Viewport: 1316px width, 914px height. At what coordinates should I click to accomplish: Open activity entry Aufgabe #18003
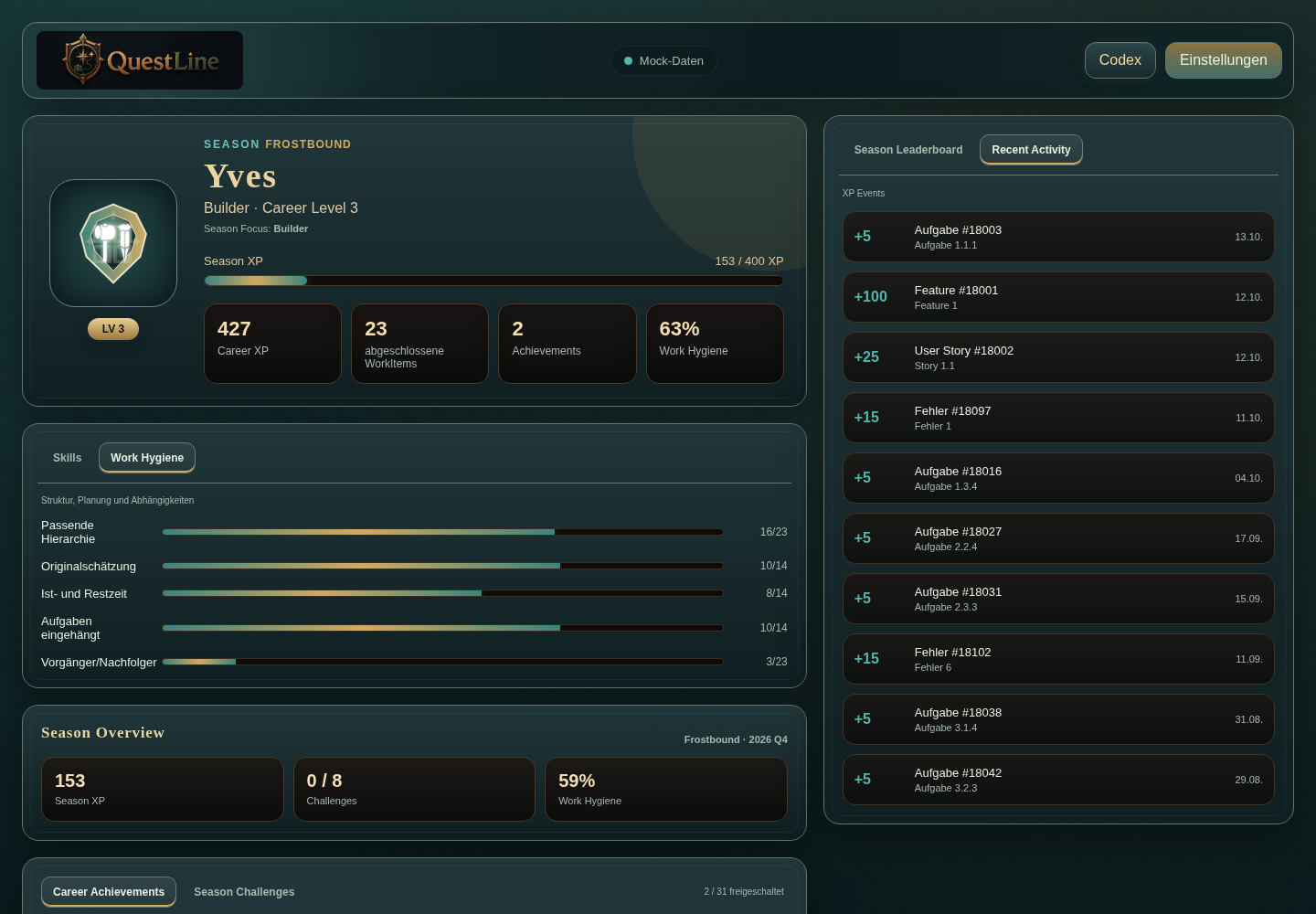click(x=1058, y=237)
